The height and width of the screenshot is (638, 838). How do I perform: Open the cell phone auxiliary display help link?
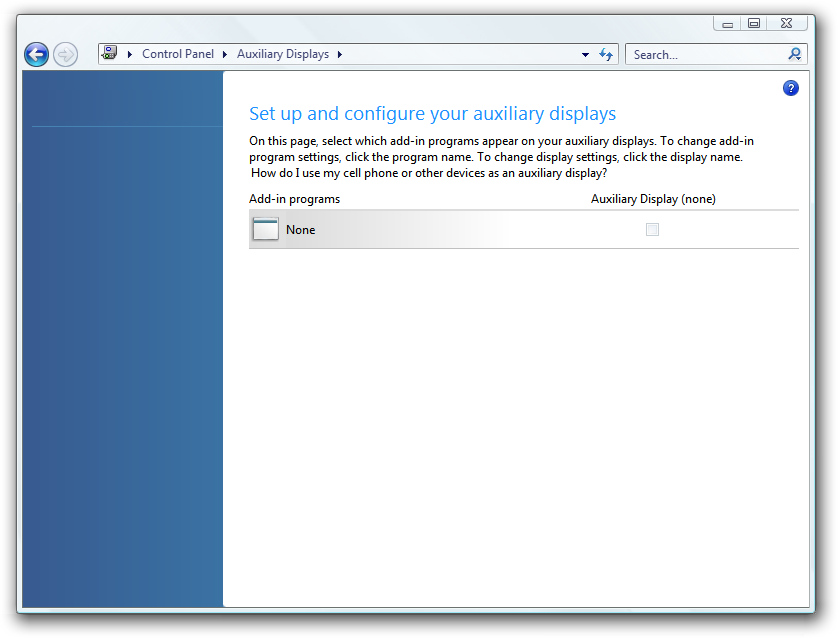(429, 172)
